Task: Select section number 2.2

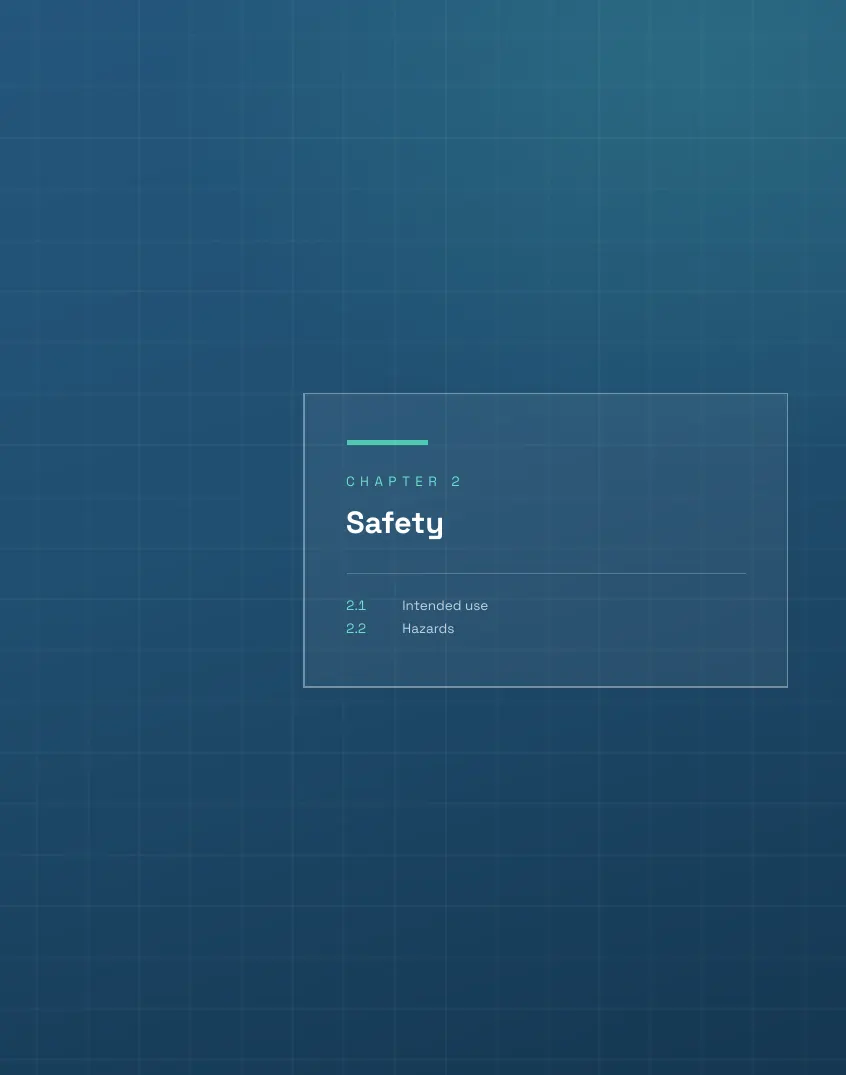Action: point(356,629)
